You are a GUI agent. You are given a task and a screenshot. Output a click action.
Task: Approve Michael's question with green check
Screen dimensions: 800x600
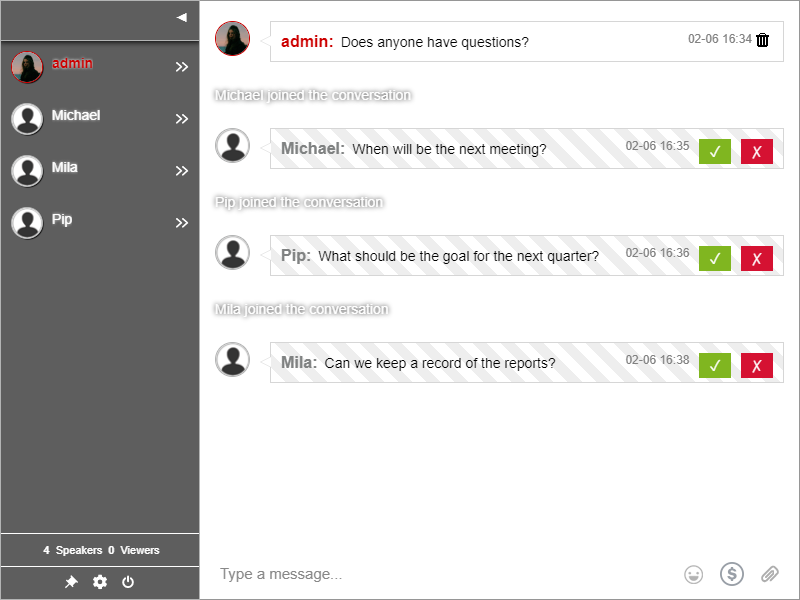pos(714,151)
